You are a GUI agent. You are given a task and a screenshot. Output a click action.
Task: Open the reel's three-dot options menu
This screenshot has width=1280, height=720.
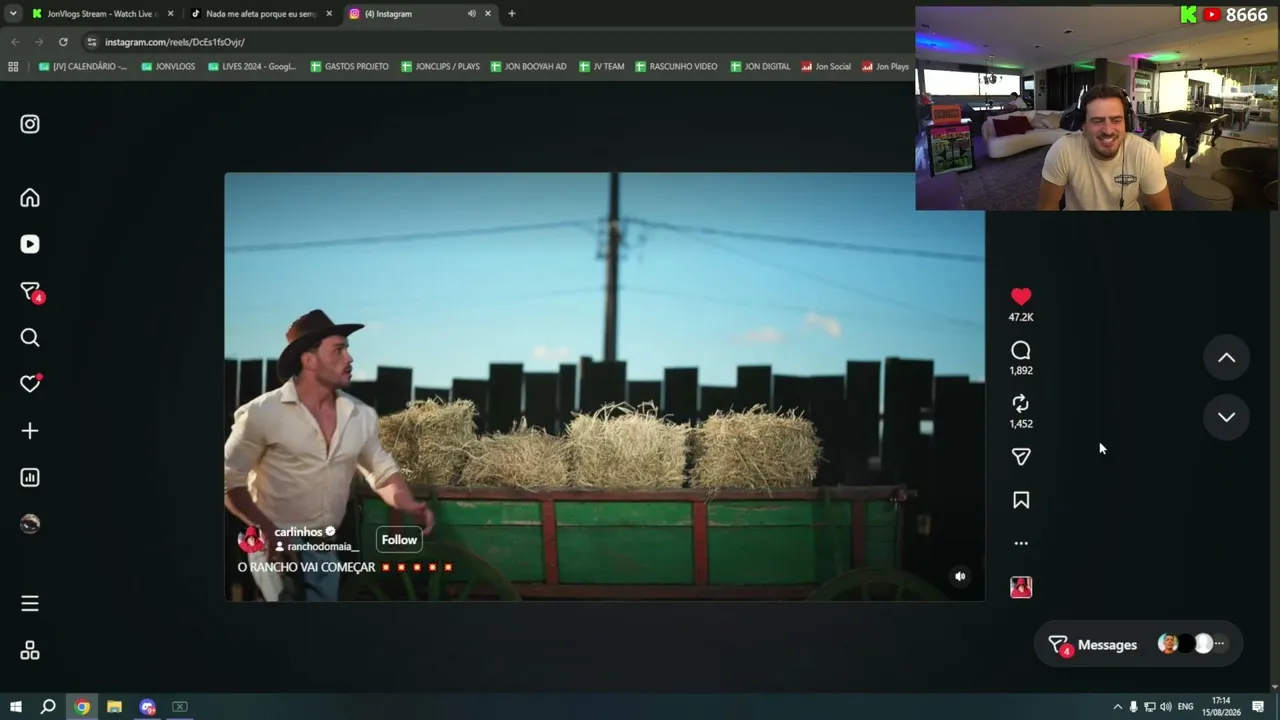click(1021, 543)
